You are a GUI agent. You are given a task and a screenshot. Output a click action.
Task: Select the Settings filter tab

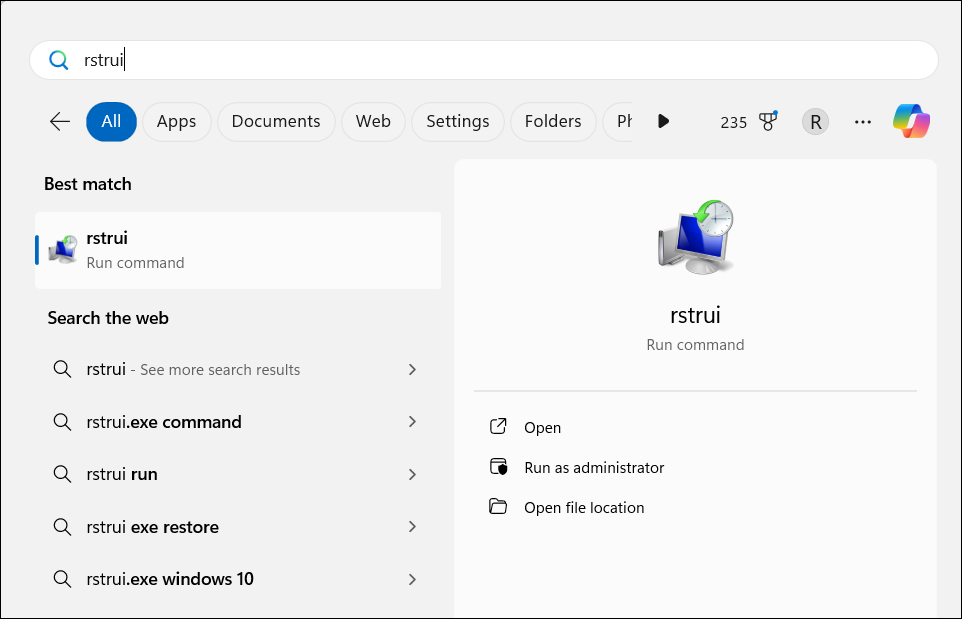pos(457,121)
